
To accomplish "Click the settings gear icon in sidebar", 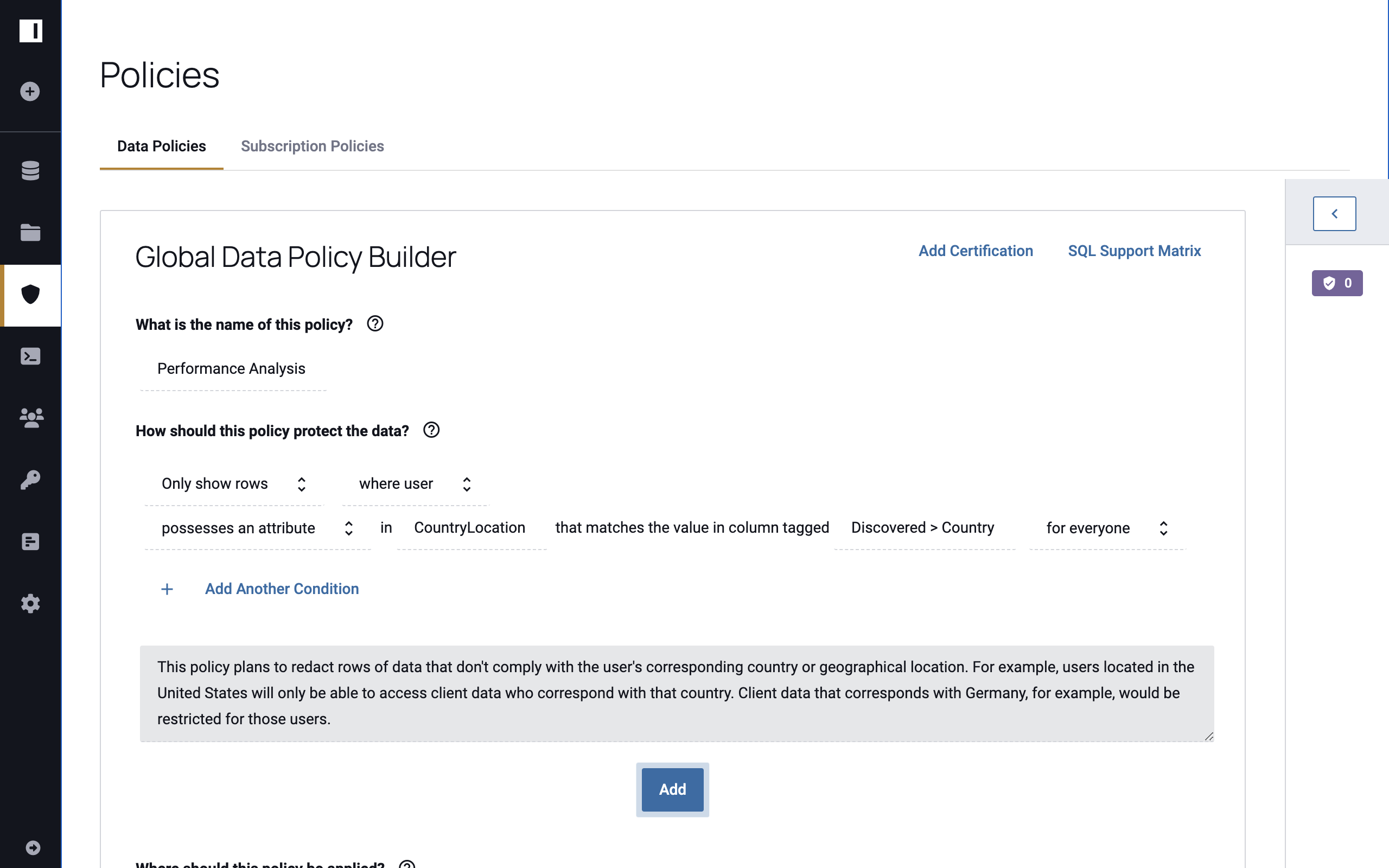I will 30,604.
